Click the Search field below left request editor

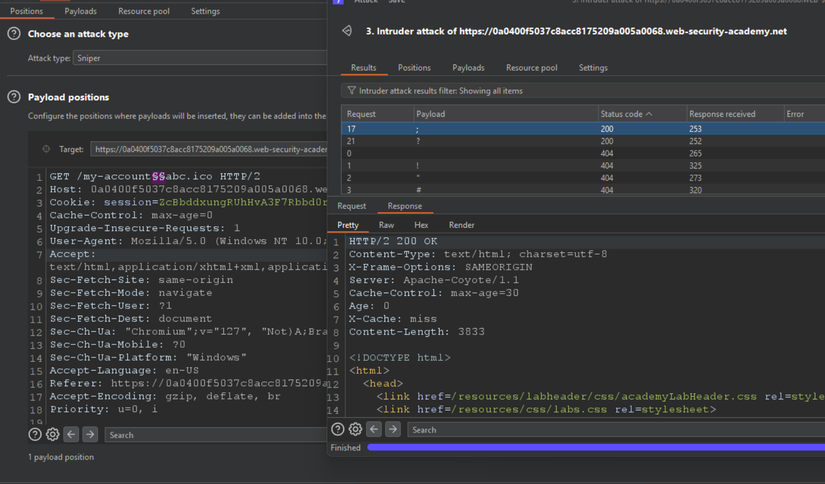point(216,435)
